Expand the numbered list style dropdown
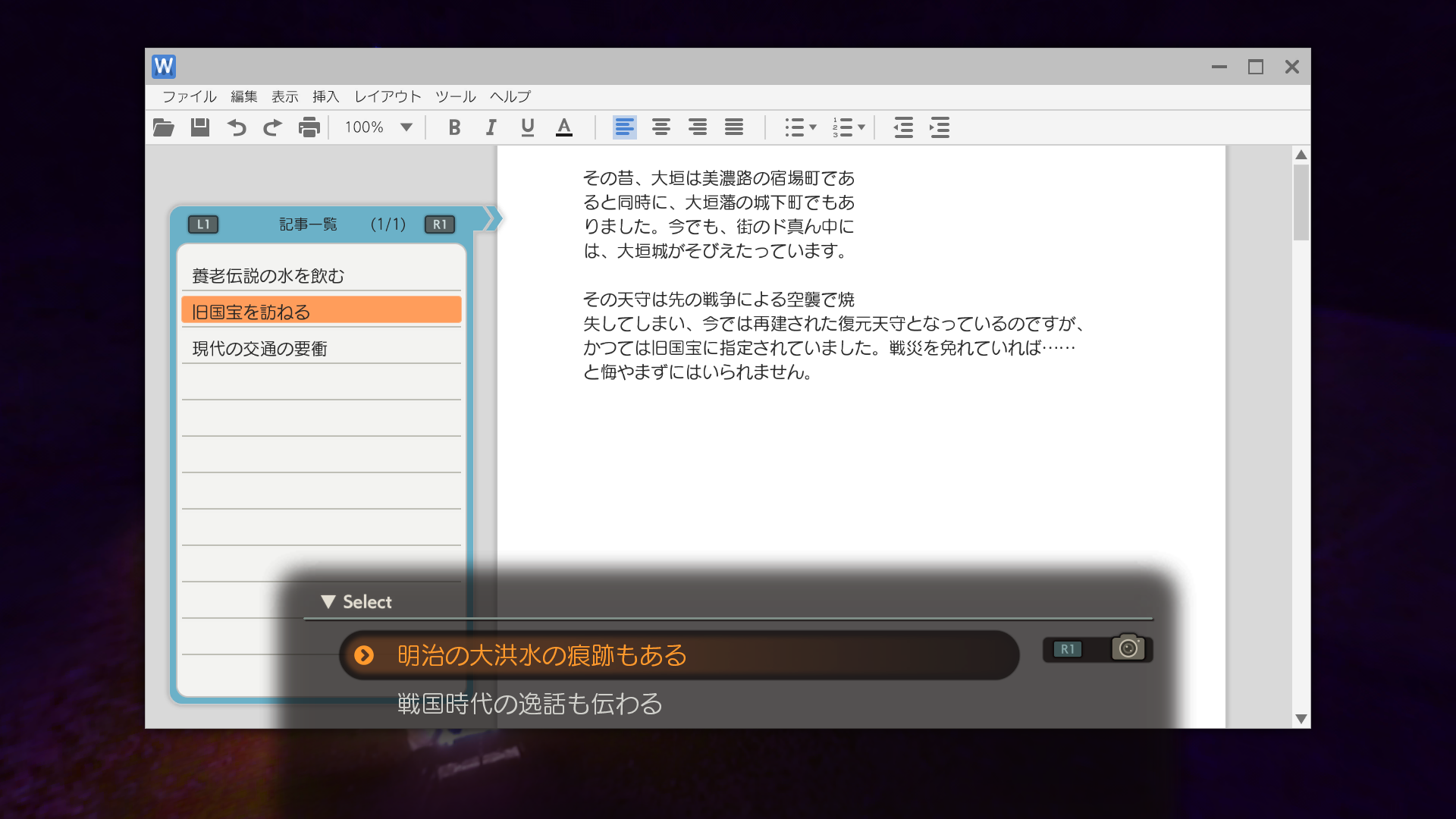The height and width of the screenshot is (819, 1456). tap(861, 127)
